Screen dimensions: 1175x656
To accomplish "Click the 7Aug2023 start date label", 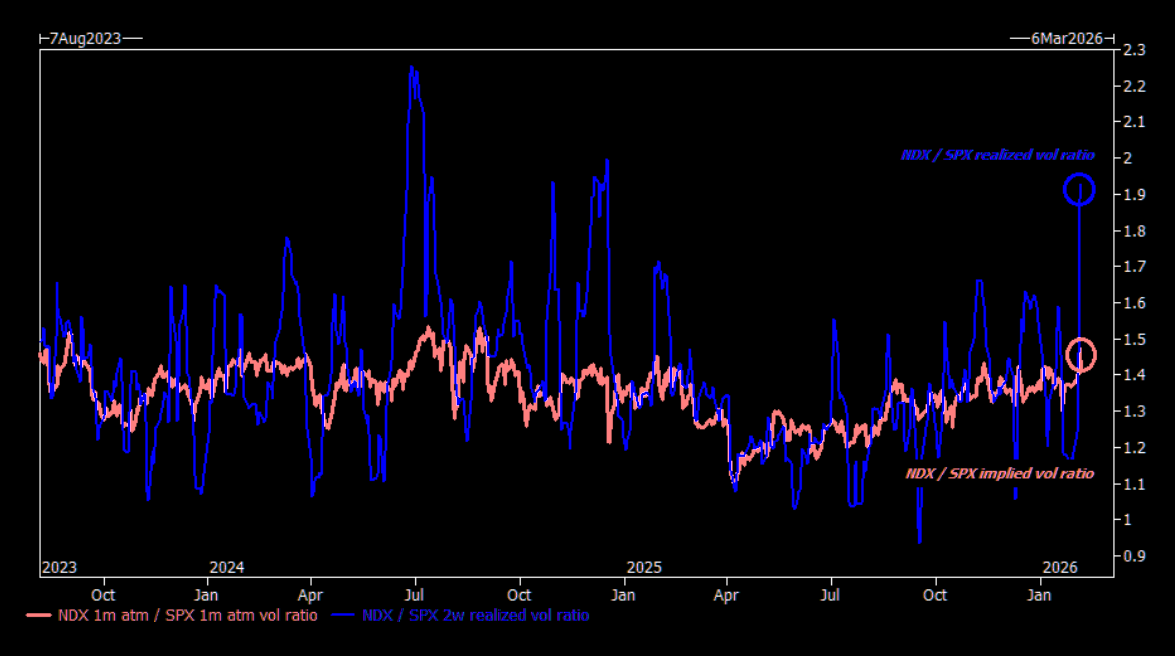I will (85, 38).
